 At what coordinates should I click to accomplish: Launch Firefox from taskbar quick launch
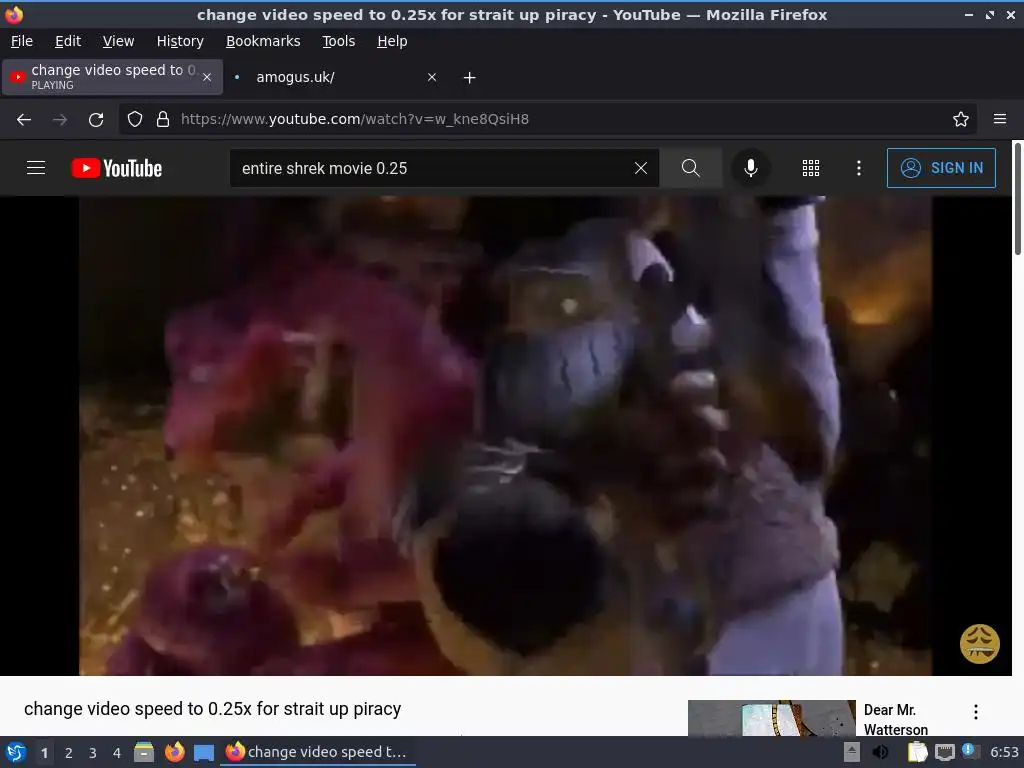174,752
